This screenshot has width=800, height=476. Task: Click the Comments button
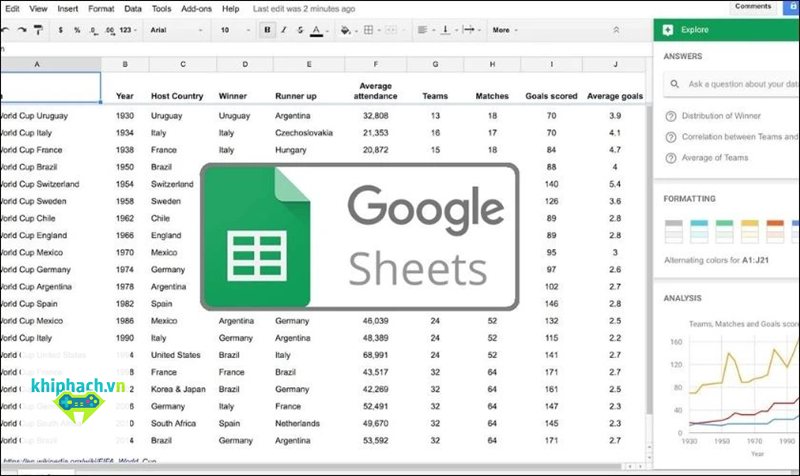[753, 7]
